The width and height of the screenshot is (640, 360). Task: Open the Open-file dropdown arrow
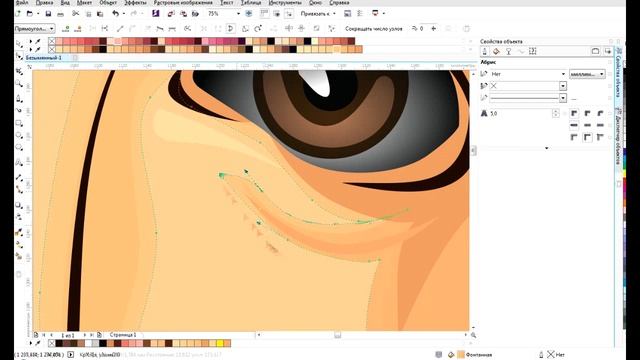tap(38, 13)
